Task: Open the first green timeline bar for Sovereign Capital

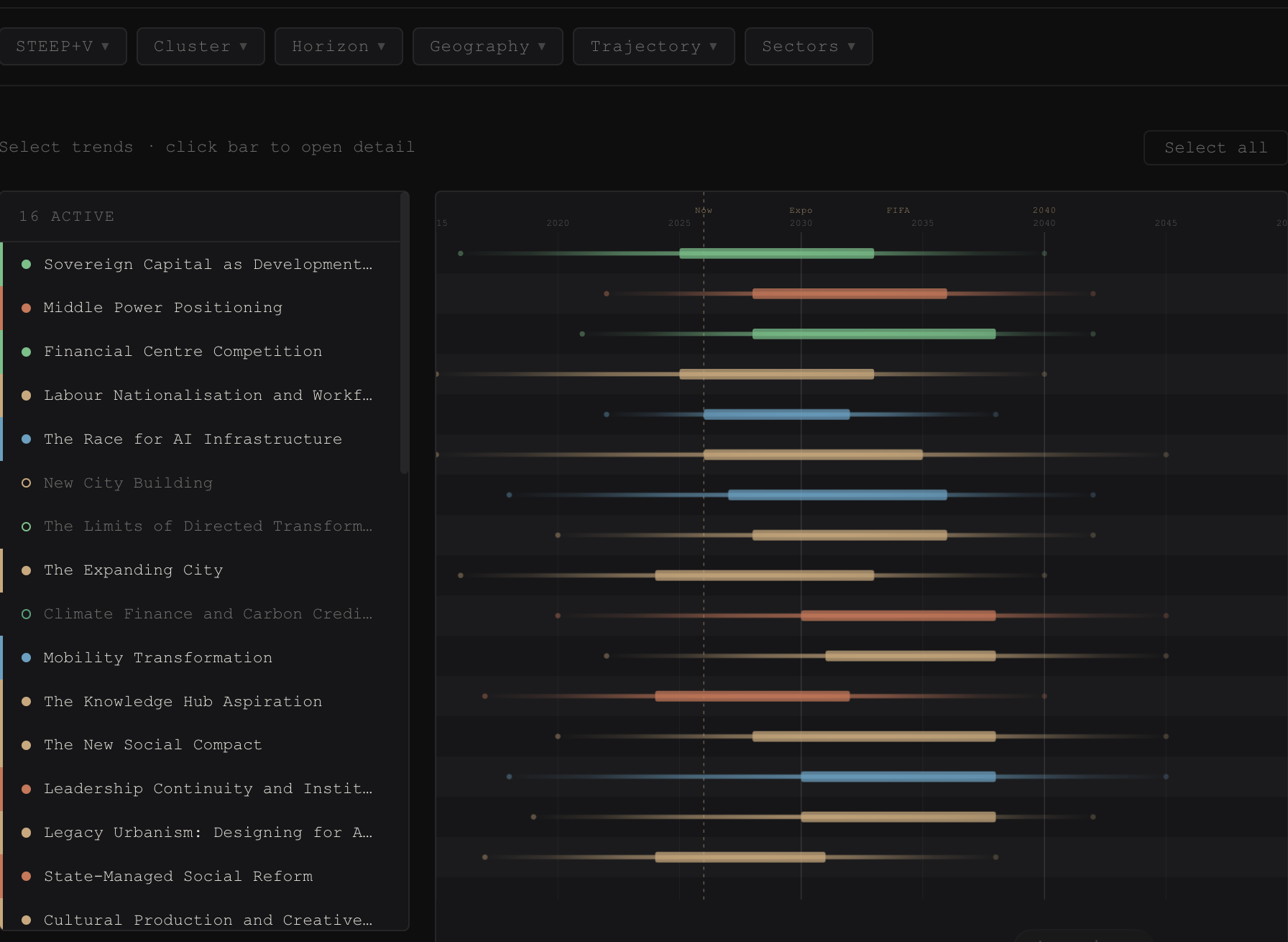Action: pyautogui.click(x=776, y=253)
